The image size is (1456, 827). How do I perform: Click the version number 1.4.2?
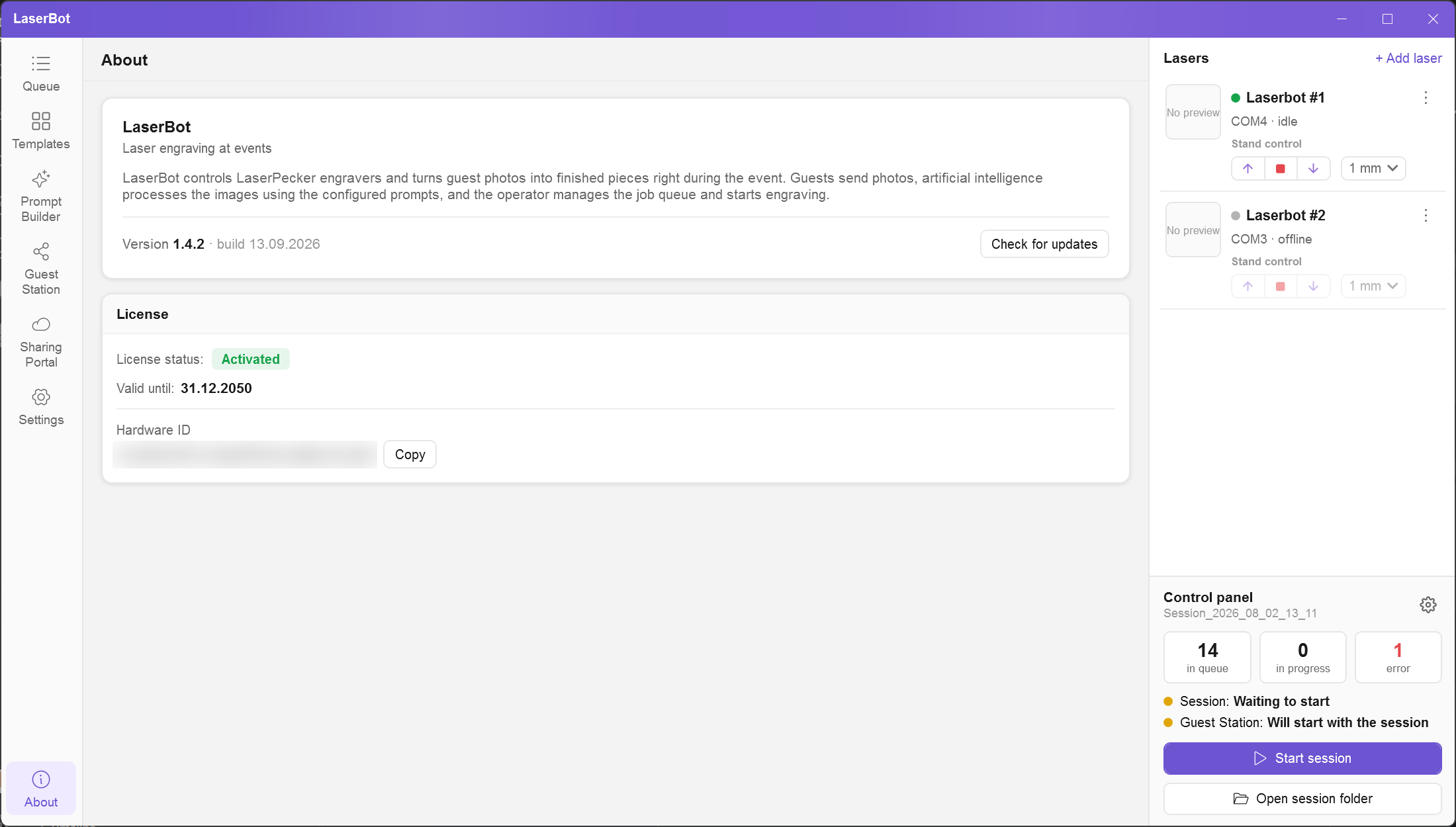189,244
